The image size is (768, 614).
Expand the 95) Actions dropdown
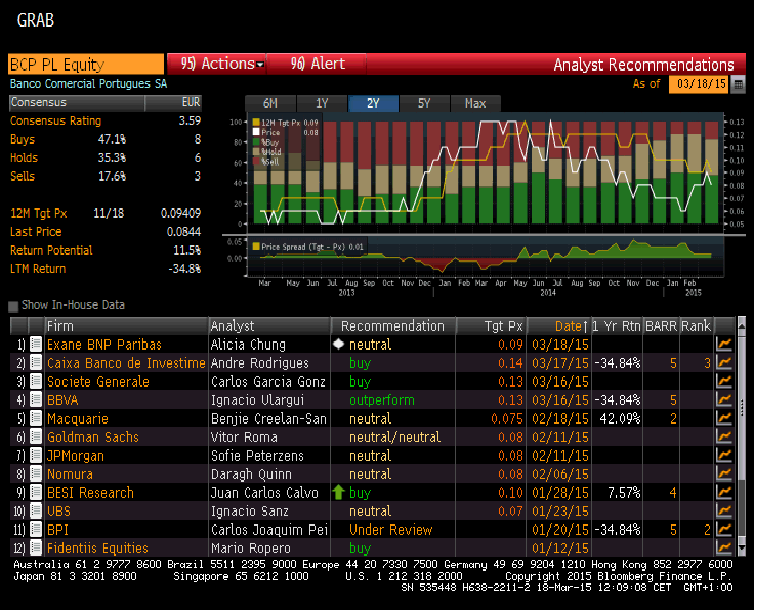point(216,64)
